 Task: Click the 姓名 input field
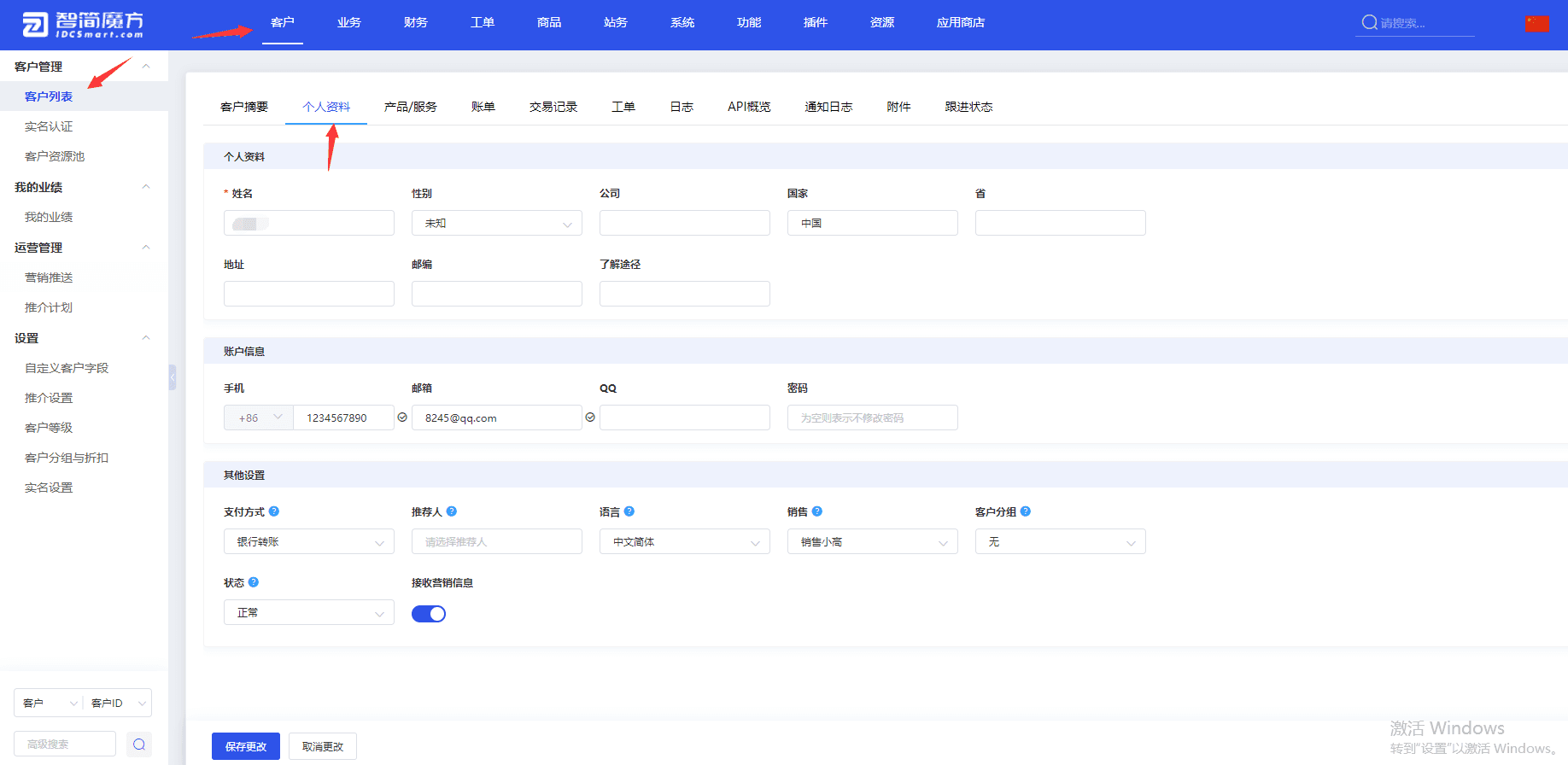(309, 223)
